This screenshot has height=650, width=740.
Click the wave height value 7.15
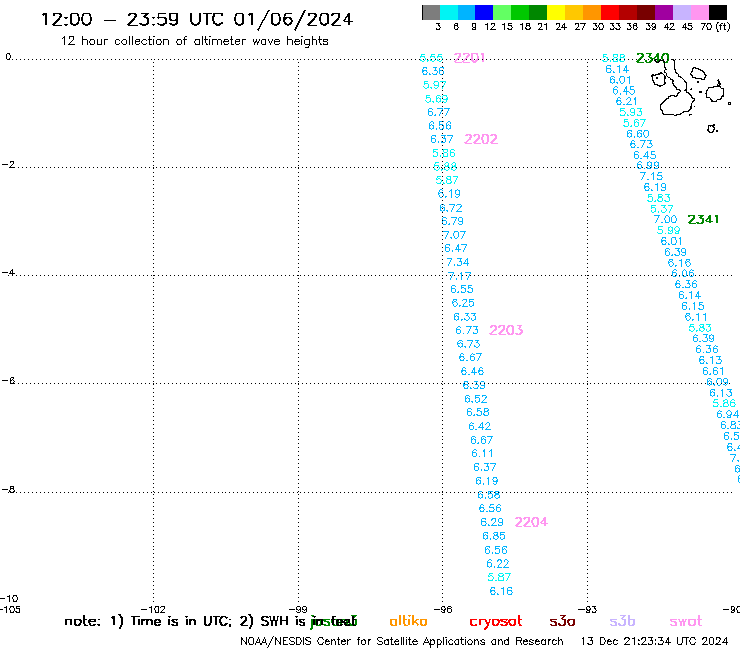tap(651, 176)
